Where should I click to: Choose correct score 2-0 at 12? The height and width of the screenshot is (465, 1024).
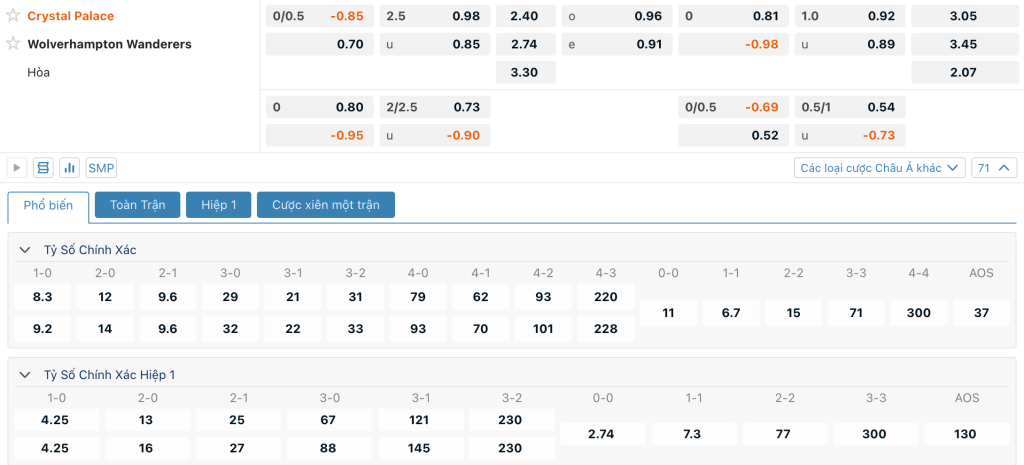pos(105,297)
